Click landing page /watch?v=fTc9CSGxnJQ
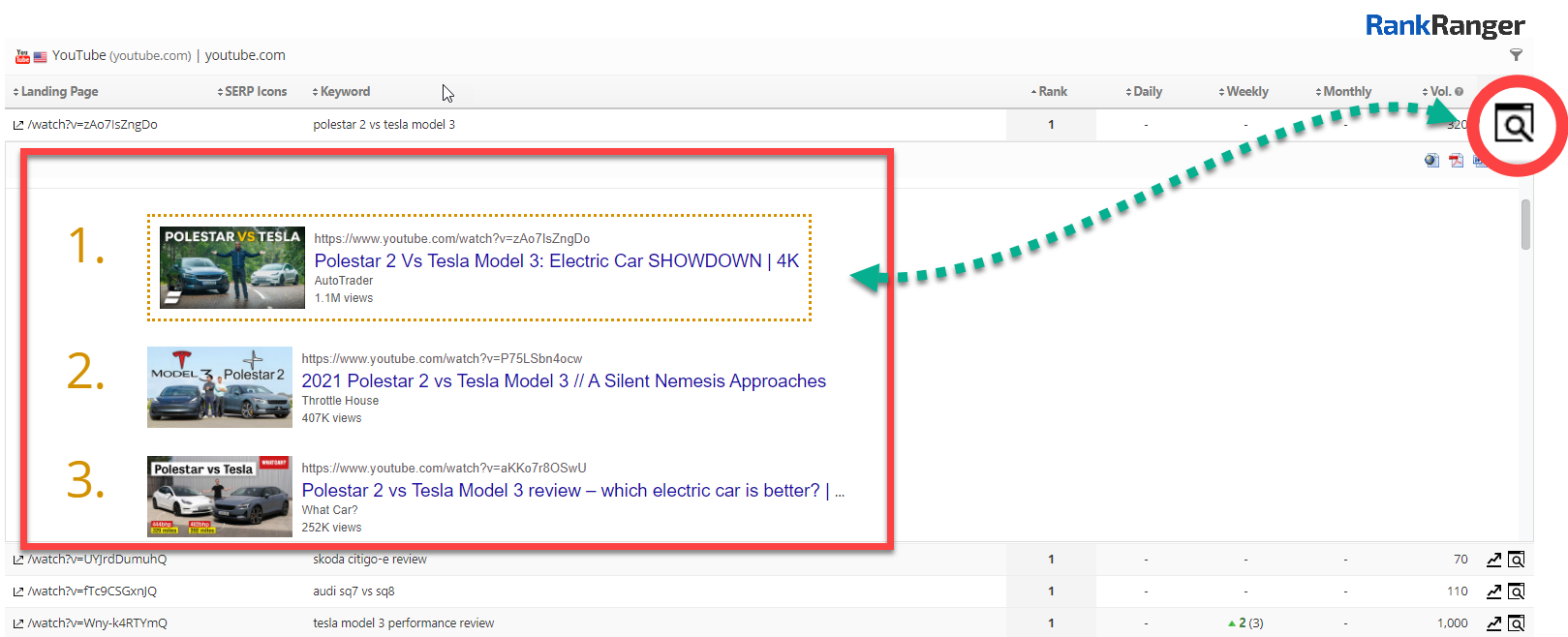 coord(92,591)
